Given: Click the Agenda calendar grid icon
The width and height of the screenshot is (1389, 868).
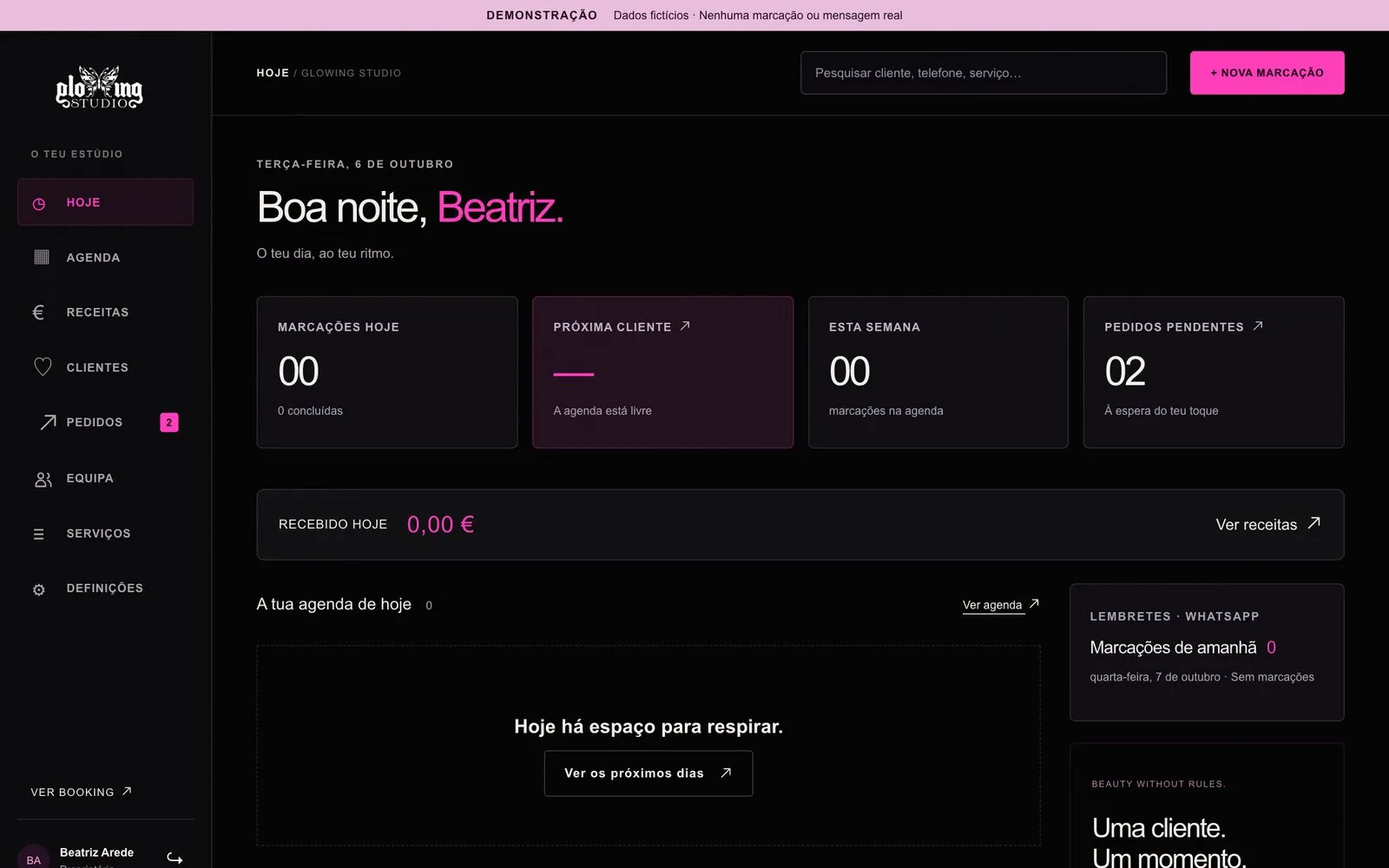Looking at the screenshot, I should tap(41, 257).
